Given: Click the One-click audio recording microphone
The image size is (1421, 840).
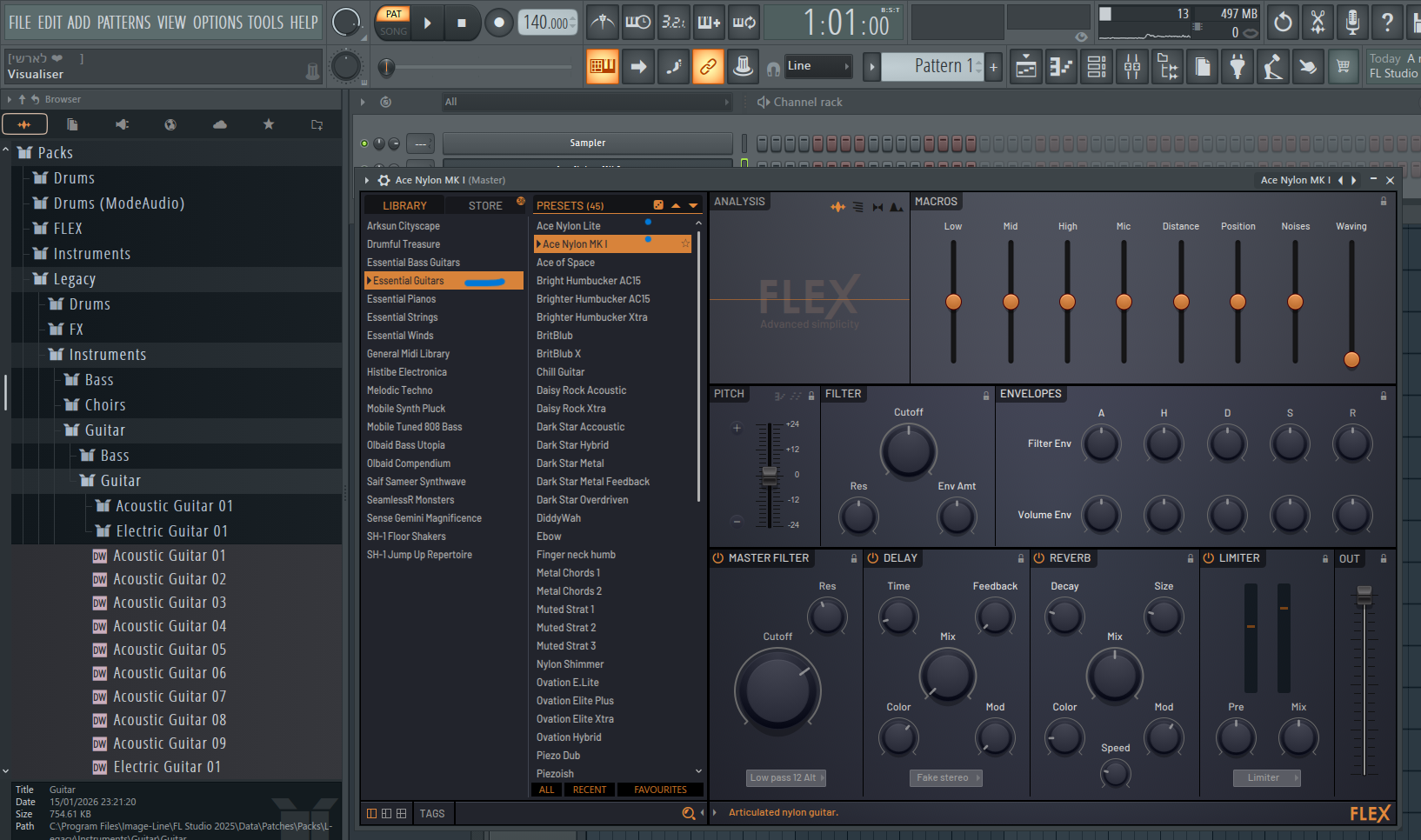Looking at the screenshot, I should point(1352,23).
